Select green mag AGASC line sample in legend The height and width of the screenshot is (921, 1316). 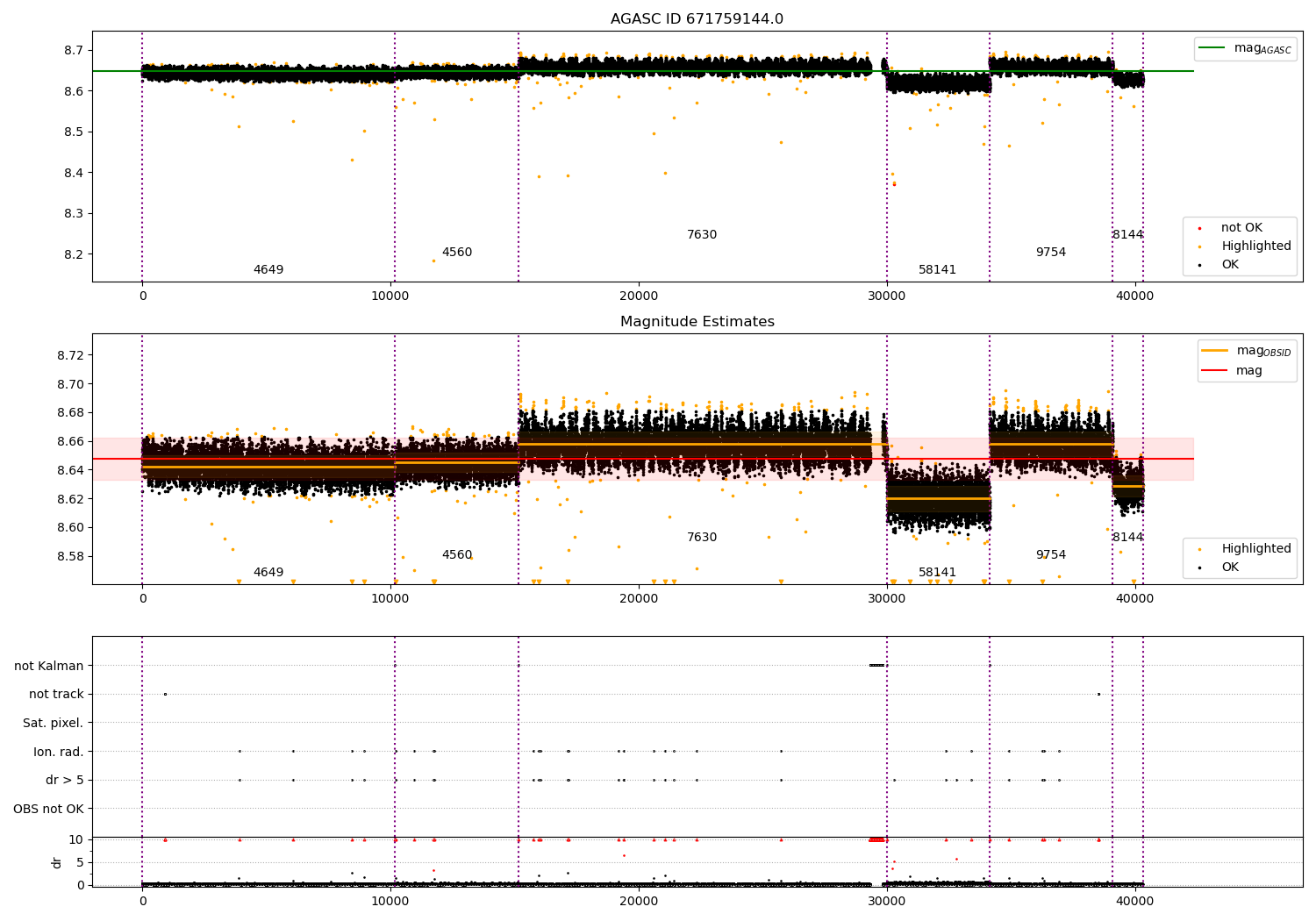point(1212,47)
